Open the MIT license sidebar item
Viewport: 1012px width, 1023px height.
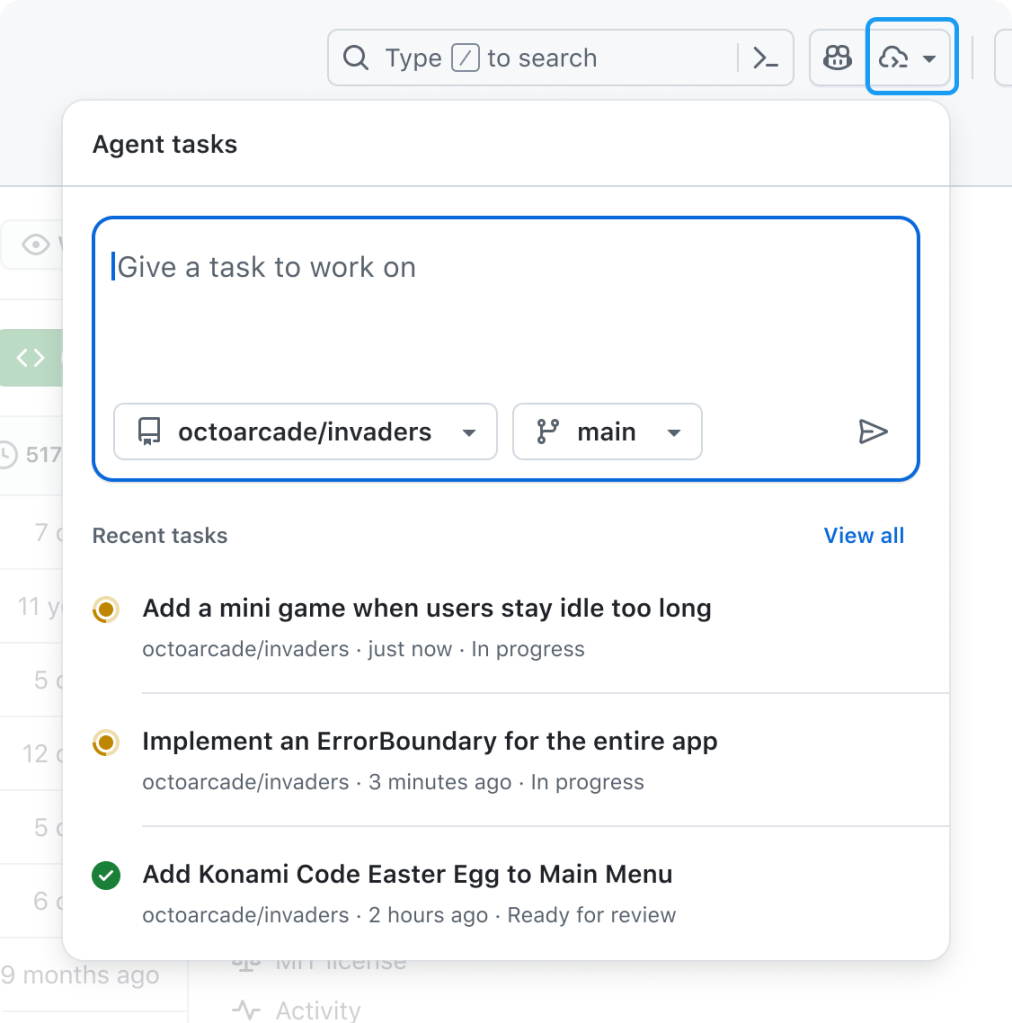[340, 959]
